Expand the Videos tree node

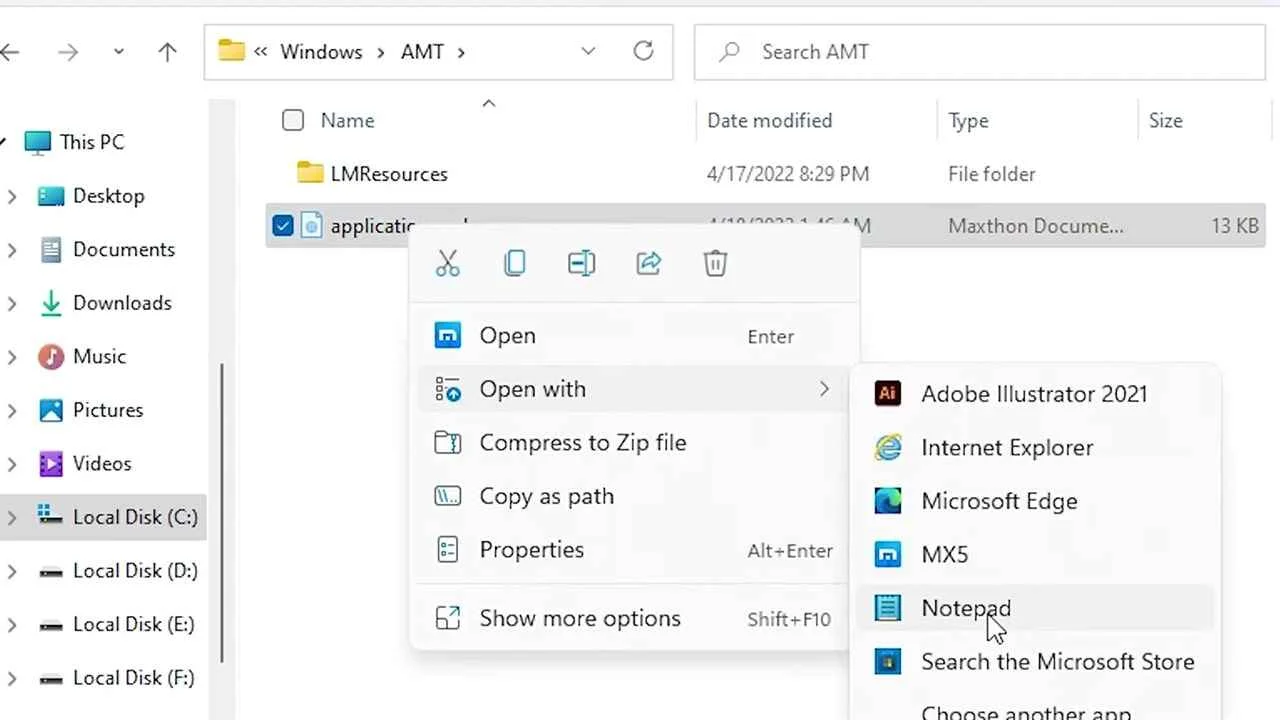click(12, 464)
